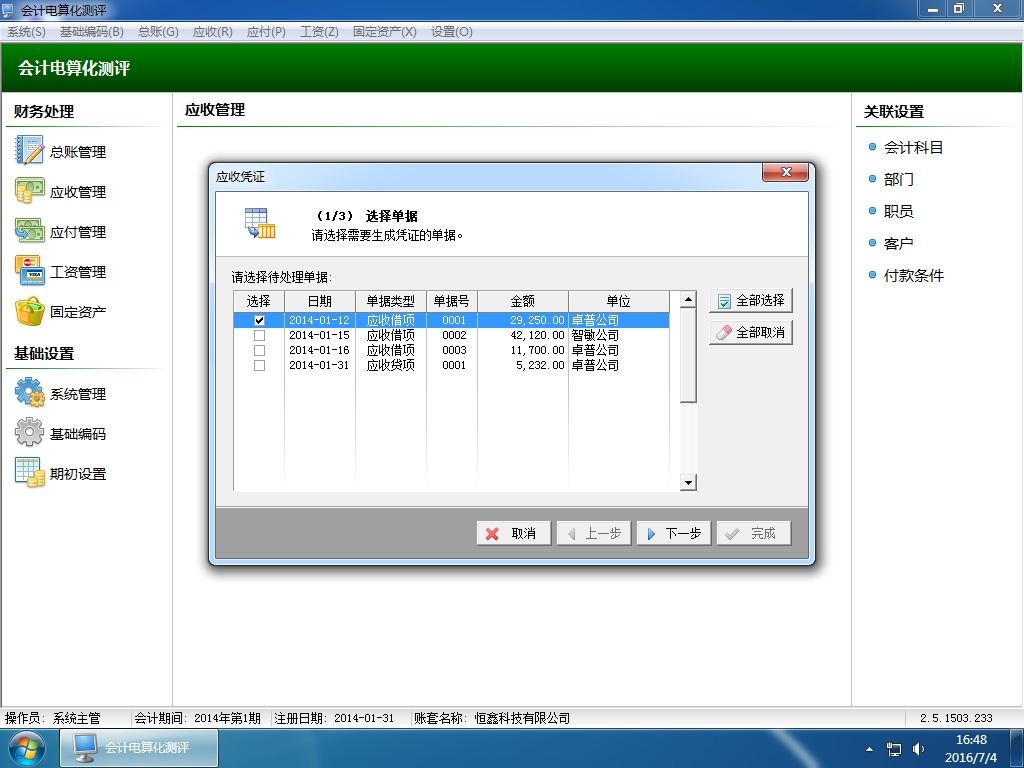
Task: Click the Windows Start orb
Action: tap(25, 748)
